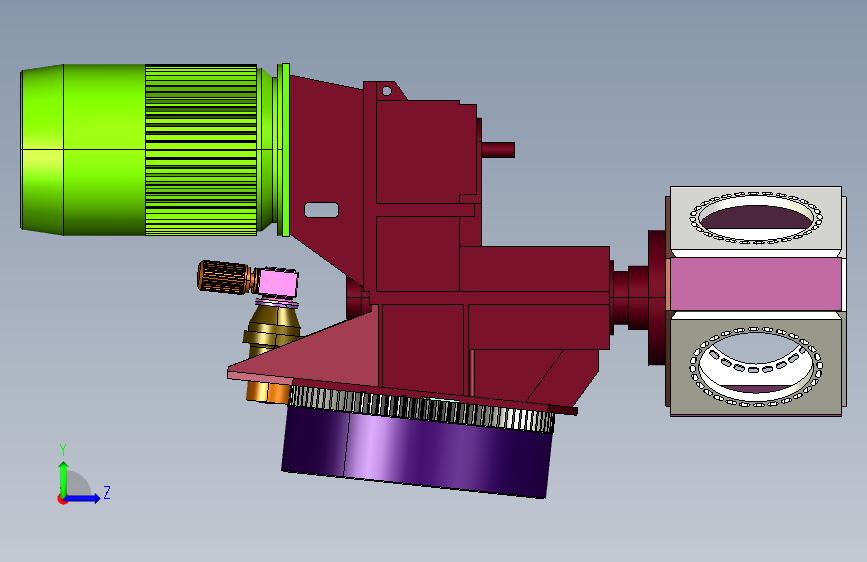
Task: Select the small output shaft stub on the gearbox
Action: (498, 150)
